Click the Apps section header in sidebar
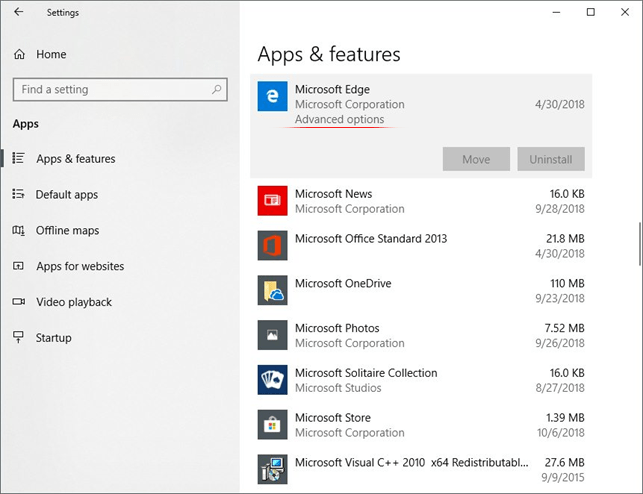The height and width of the screenshot is (494, 643). coord(25,124)
